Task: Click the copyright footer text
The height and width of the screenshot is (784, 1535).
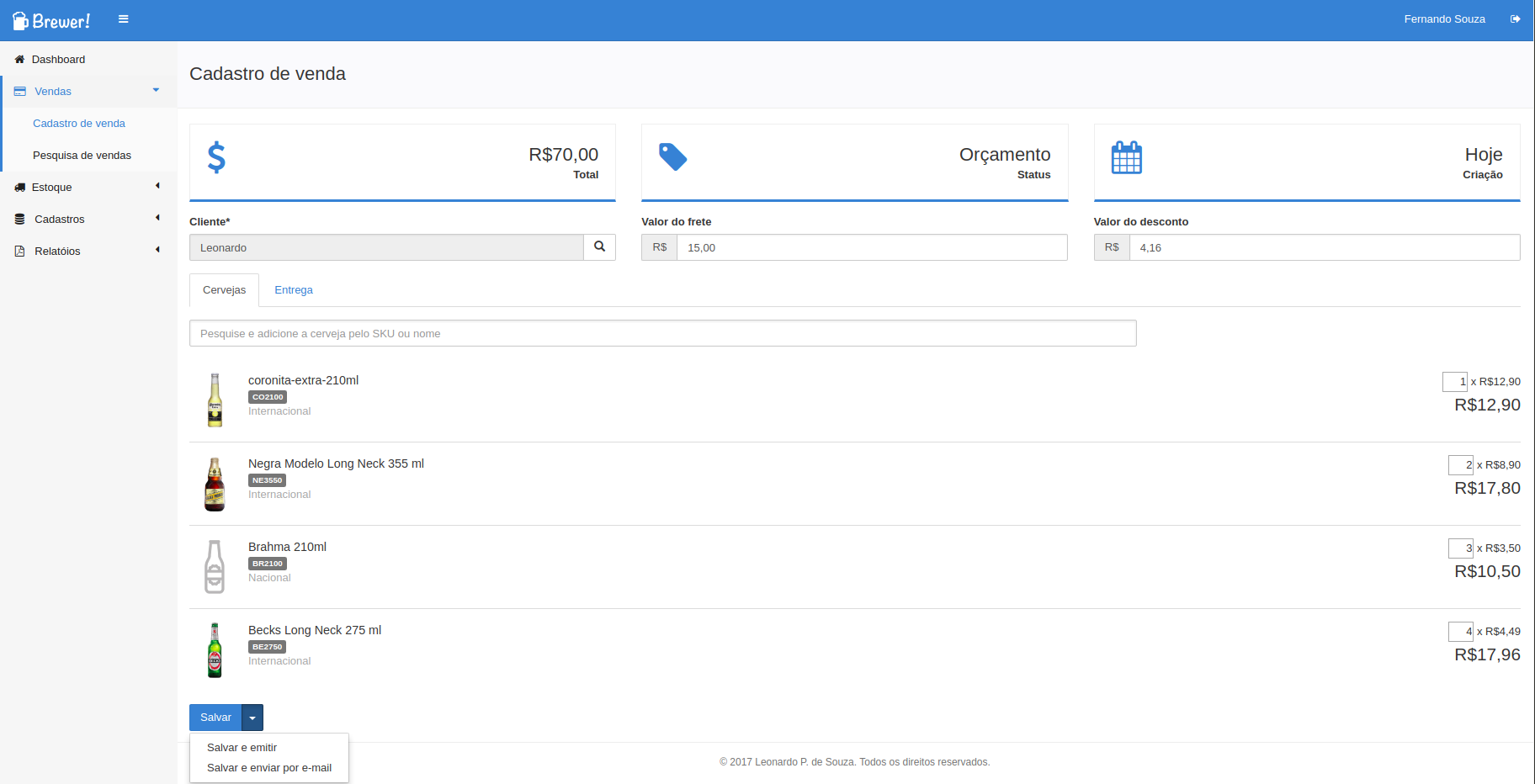Action: (854, 762)
